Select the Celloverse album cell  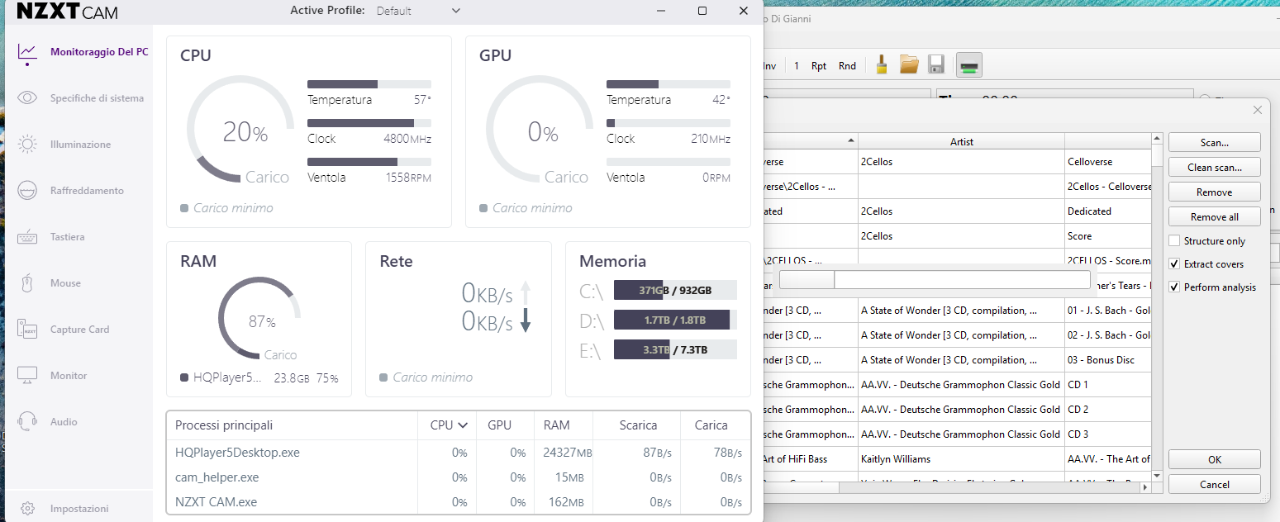(1109, 162)
